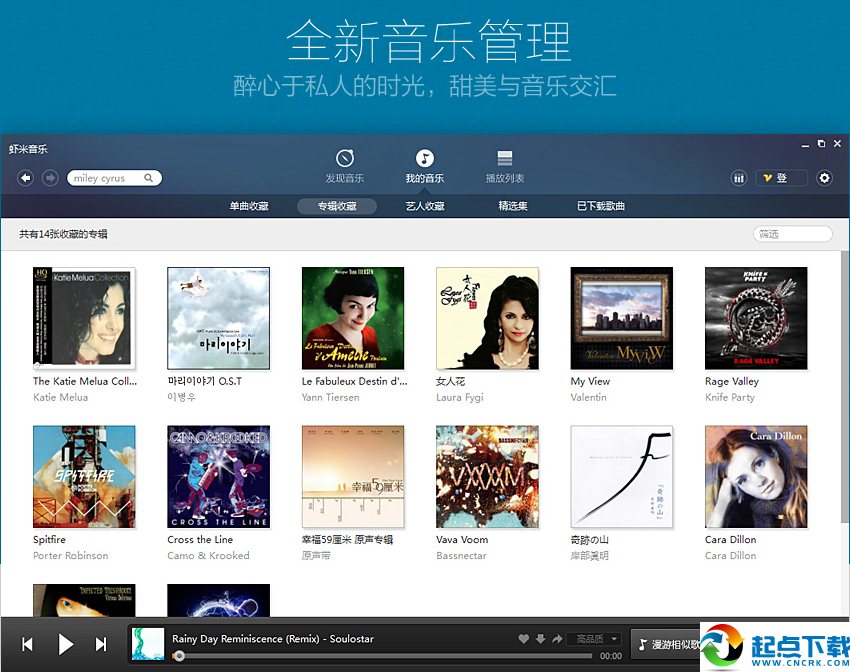The image size is (850, 672).
Task: Open the Spitfire album cover
Action: [x=84, y=476]
